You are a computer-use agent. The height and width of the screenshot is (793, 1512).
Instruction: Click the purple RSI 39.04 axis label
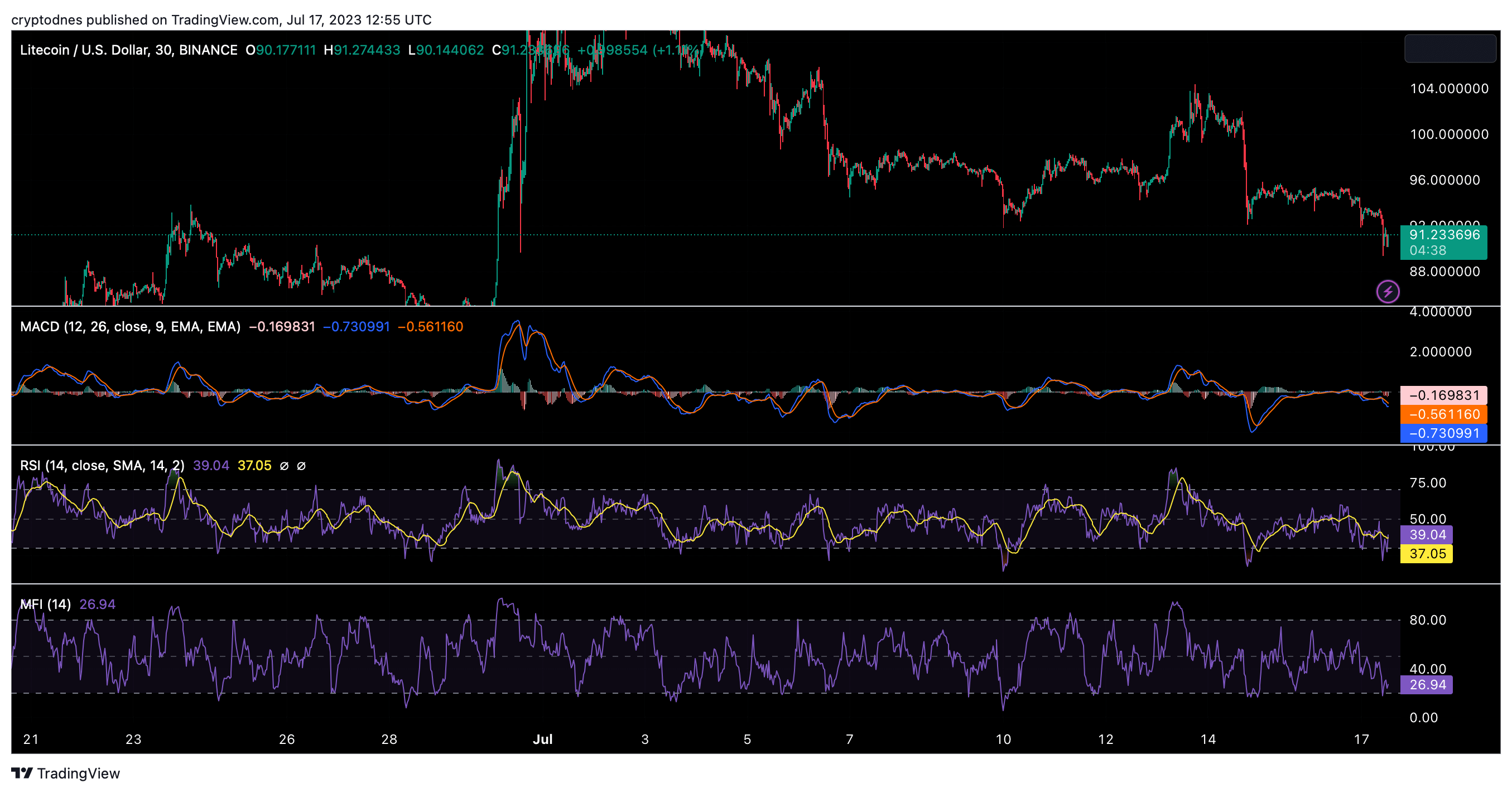click(x=1427, y=534)
